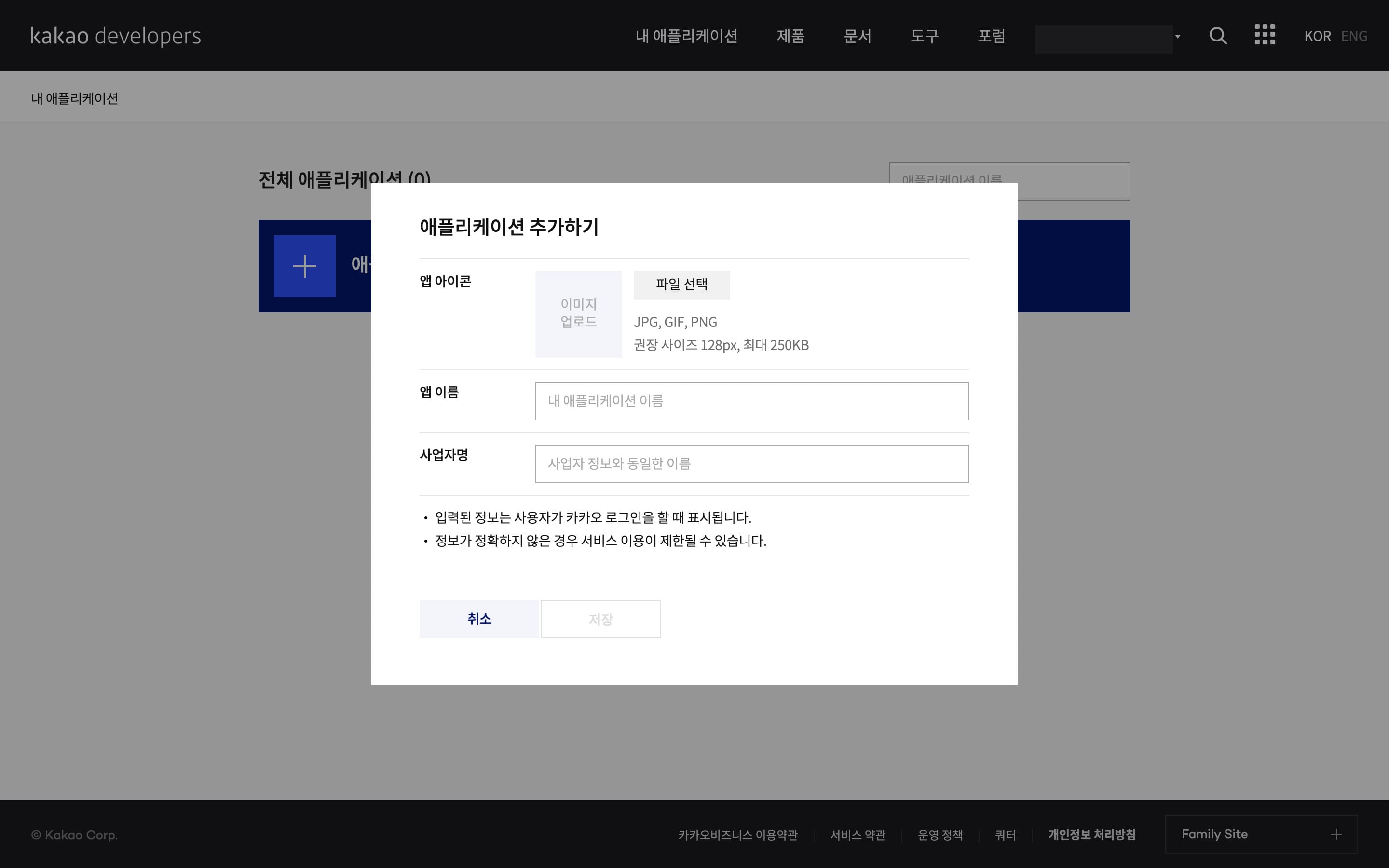This screenshot has height=868, width=1389.
Task: Click the kakao developers logo
Action: (115, 36)
